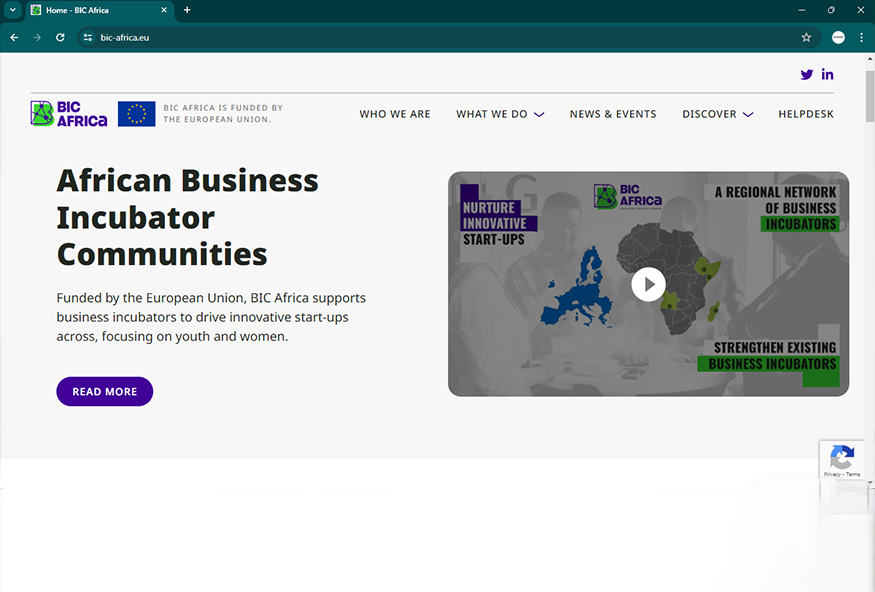
Task: Reload the page
Action: point(60,37)
